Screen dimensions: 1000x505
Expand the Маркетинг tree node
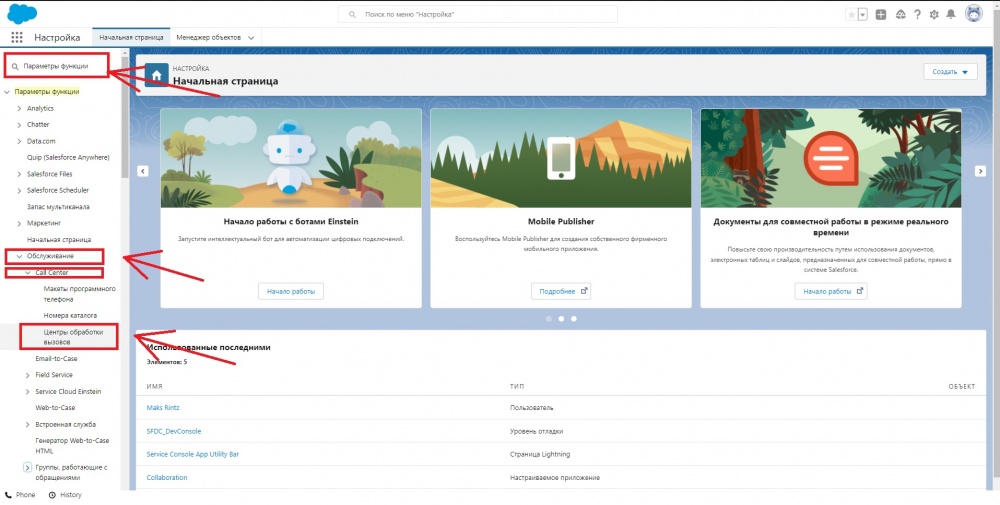(x=19, y=224)
